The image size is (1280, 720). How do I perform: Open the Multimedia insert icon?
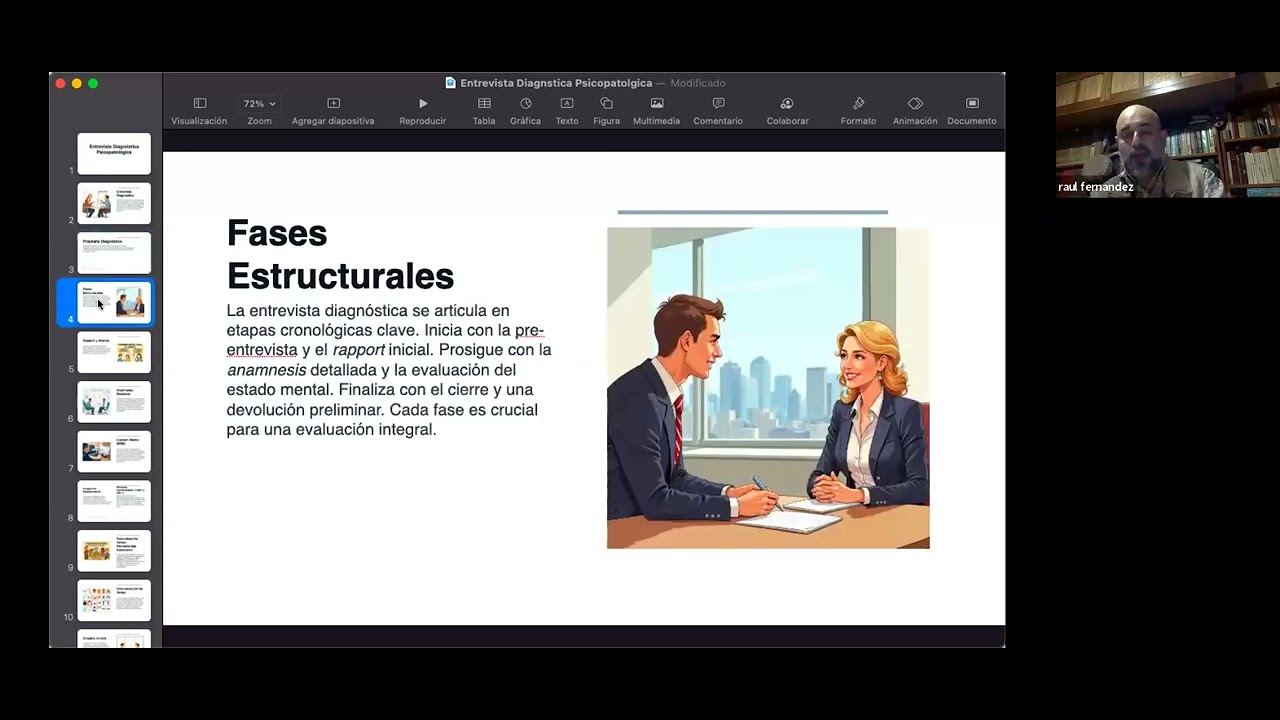point(657,103)
